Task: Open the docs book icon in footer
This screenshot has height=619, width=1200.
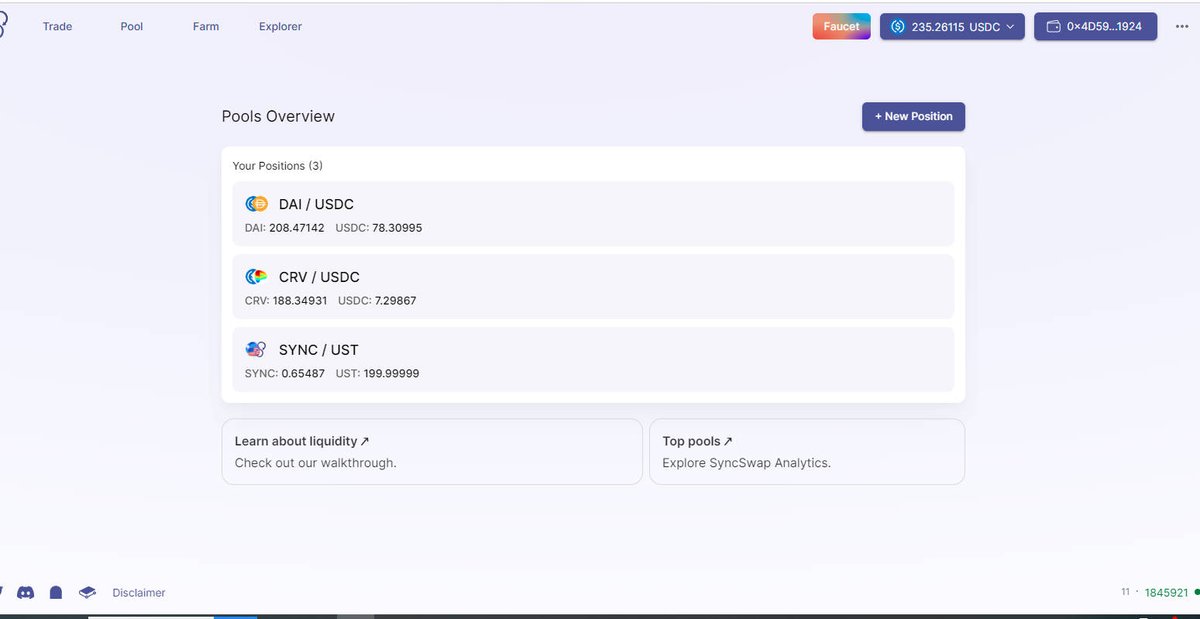Action: pos(88,592)
